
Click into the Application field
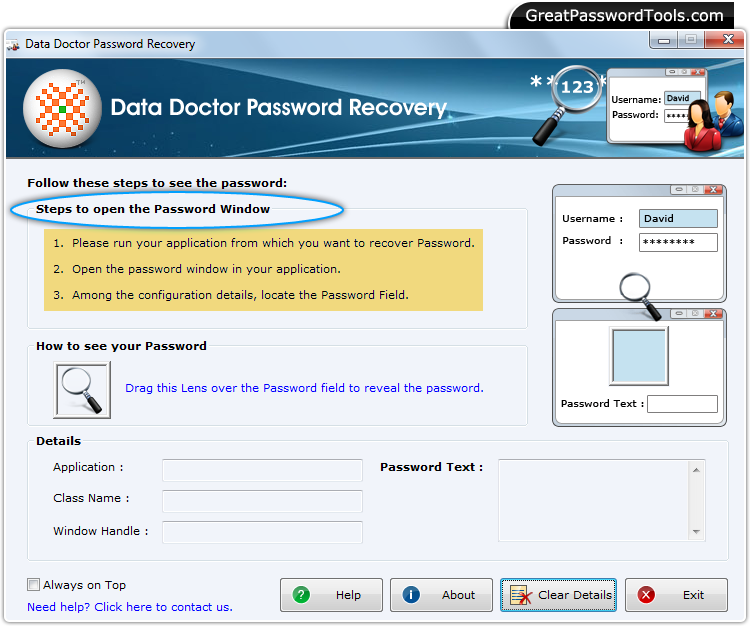pos(262,470)
